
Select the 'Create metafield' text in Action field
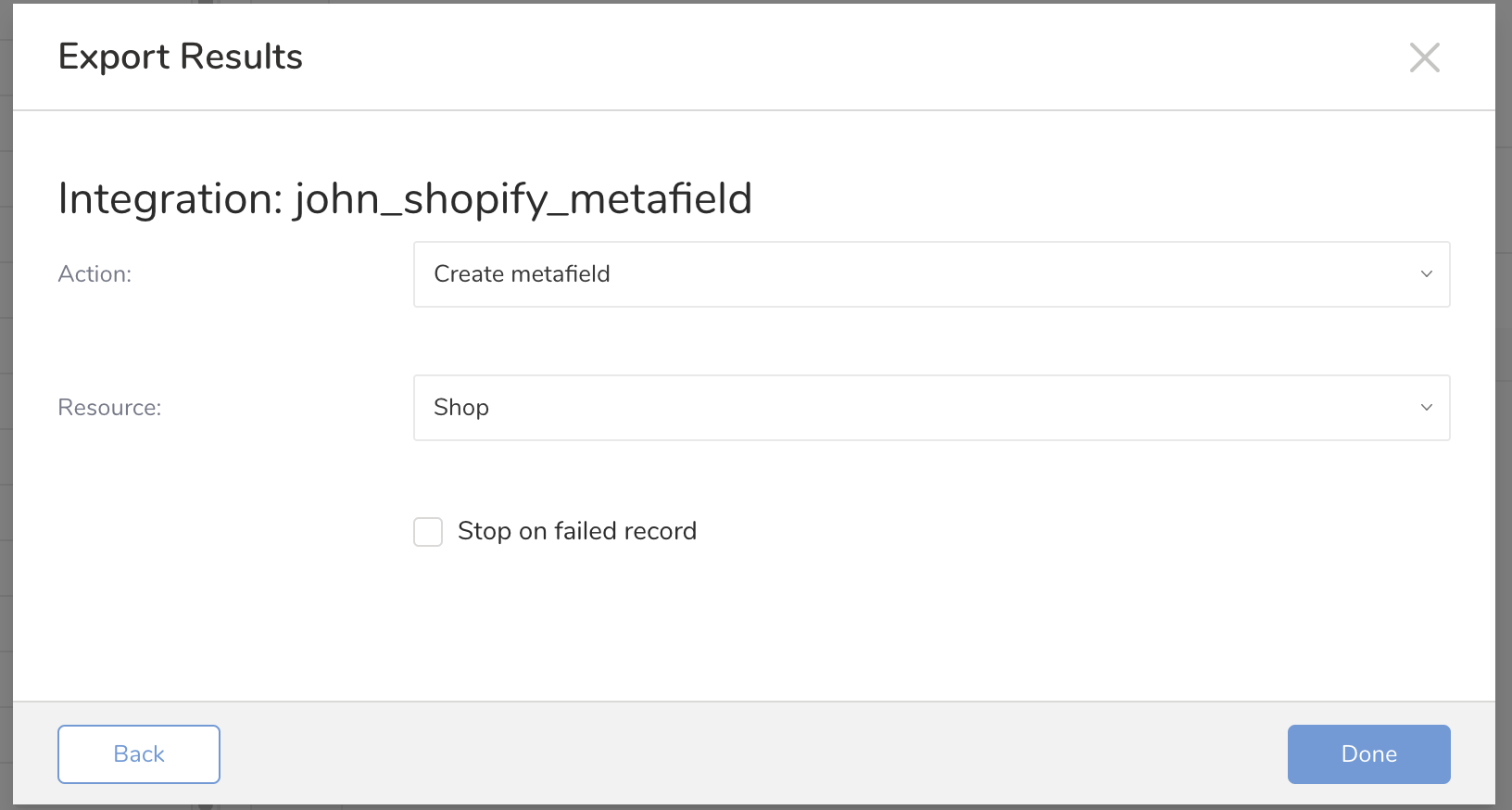522,274
